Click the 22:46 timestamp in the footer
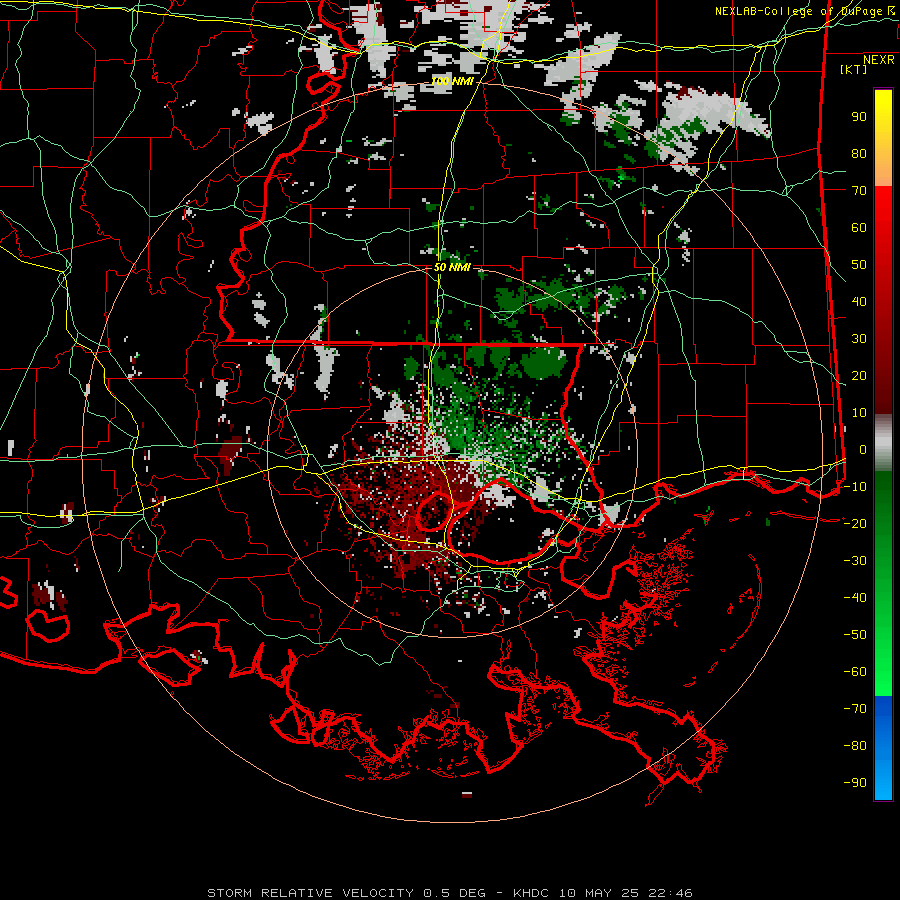The height and width of the screenshot is (900, 900). point(670,893)
